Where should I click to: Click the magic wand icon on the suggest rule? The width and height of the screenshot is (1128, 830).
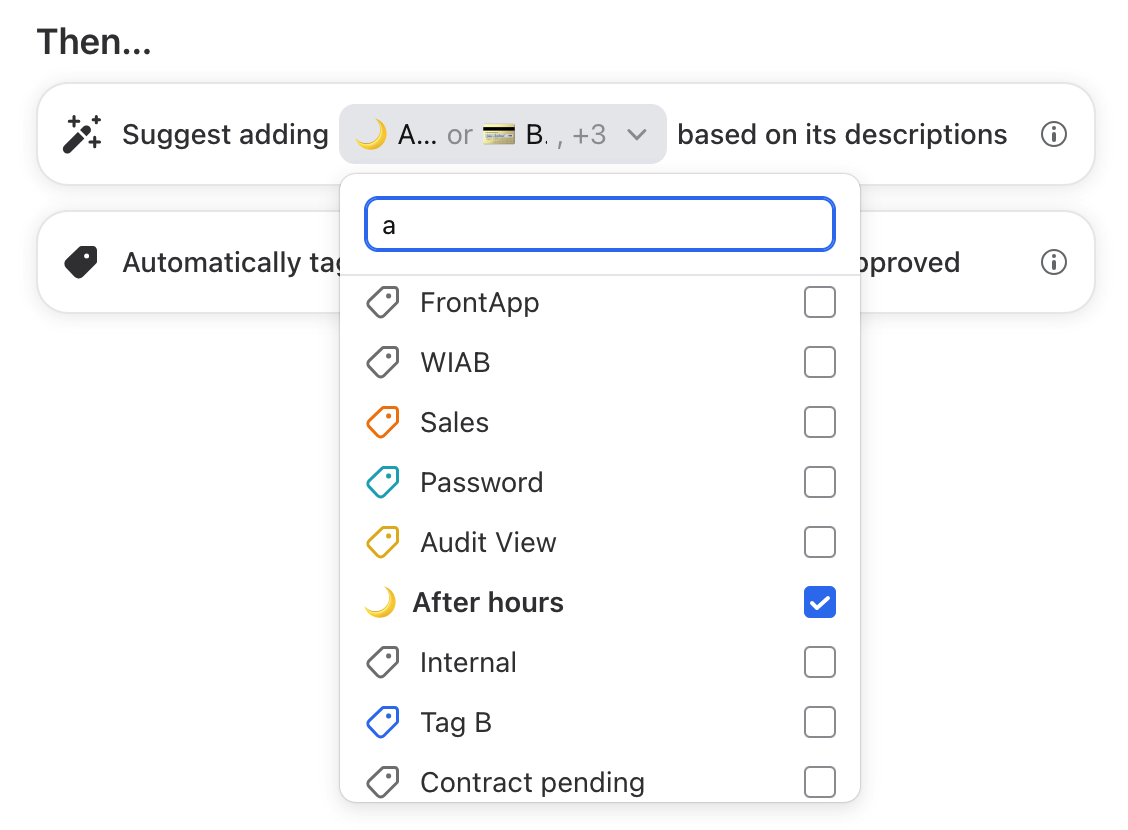82,134
